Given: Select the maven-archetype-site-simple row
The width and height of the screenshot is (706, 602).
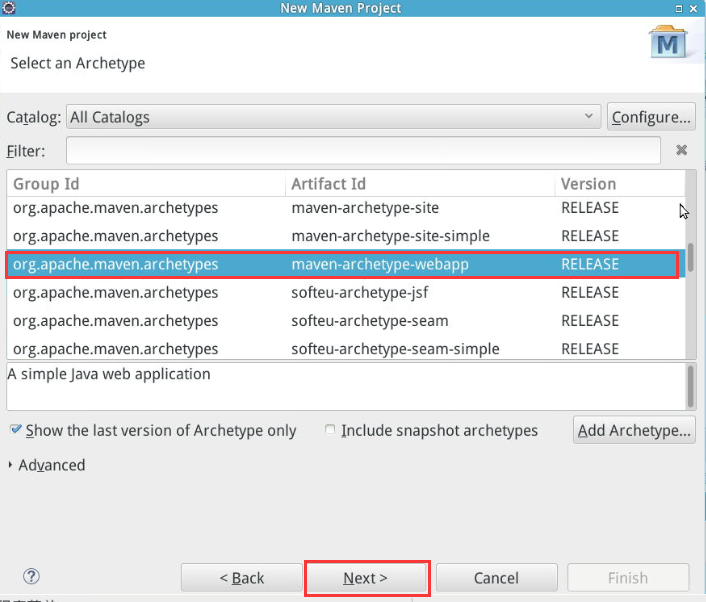Looking at the screenshot, I should pyautogui.click(x=346, y=236).
